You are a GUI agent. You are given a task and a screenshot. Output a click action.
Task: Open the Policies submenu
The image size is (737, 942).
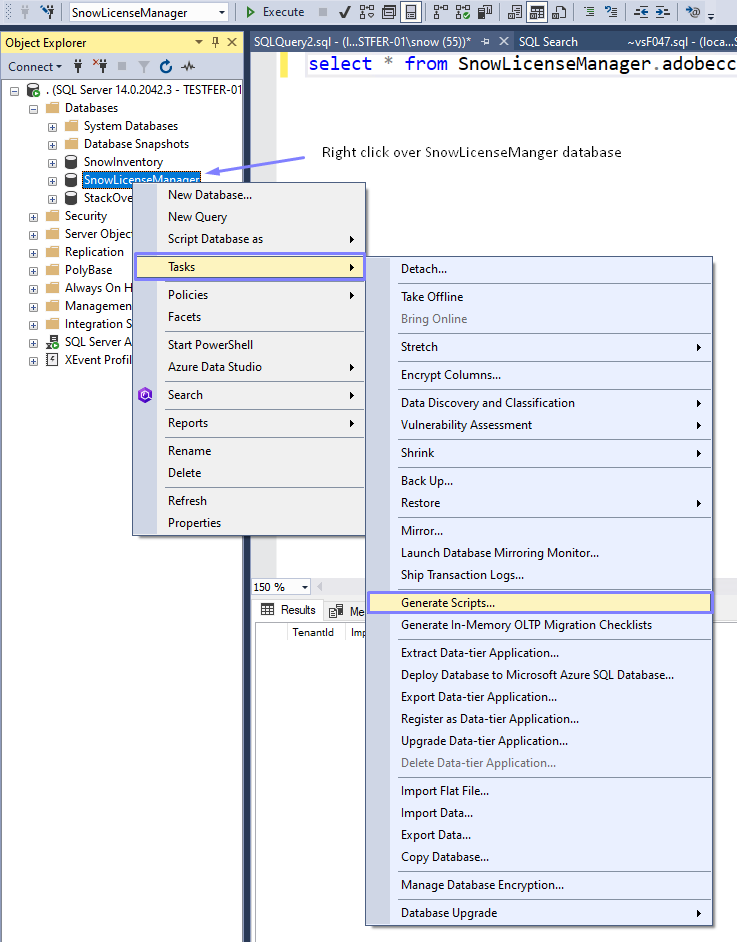(250, 295)
